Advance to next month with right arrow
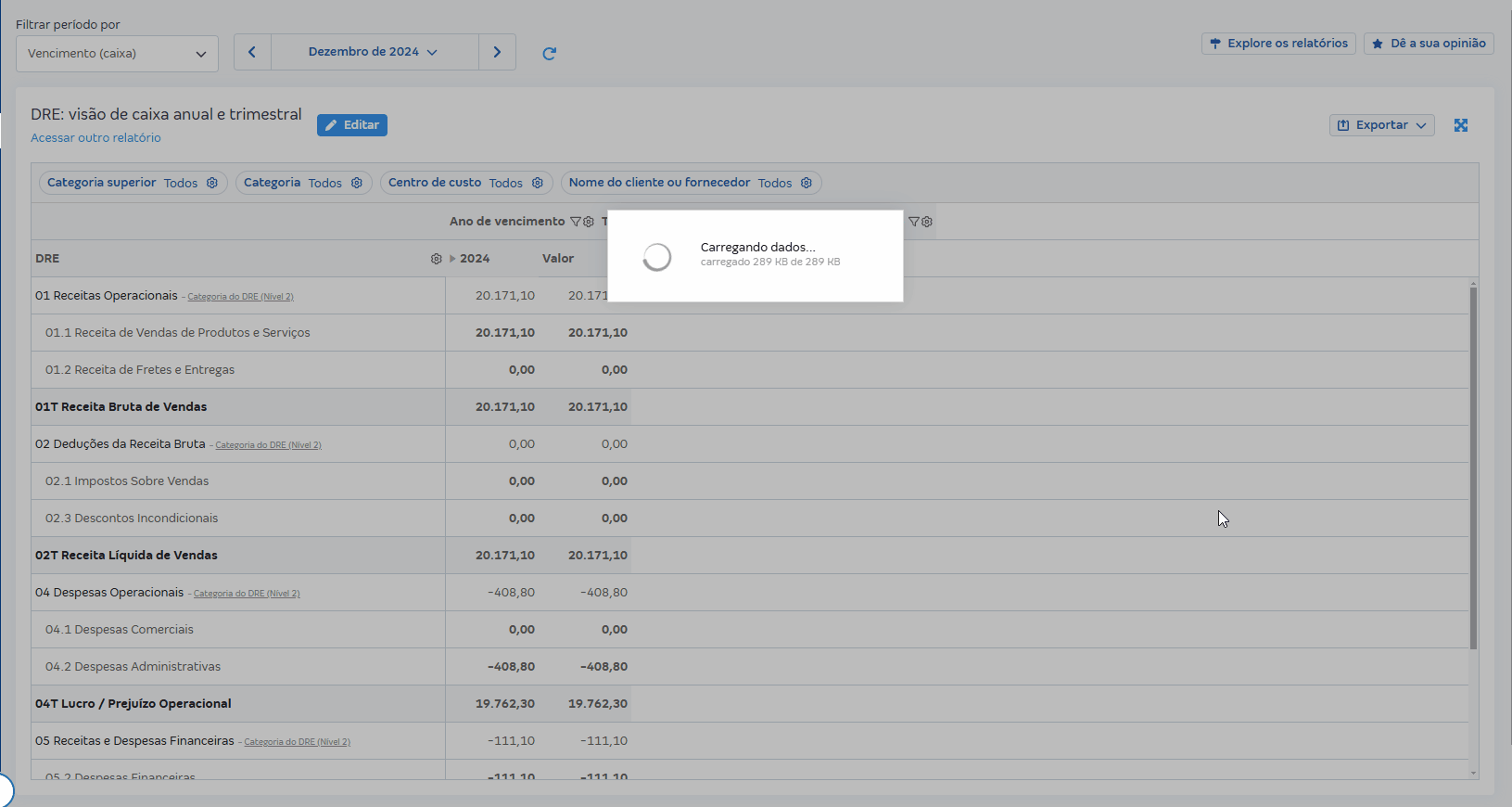Screen dimensions: 1512x807 [x=497, y=52]
